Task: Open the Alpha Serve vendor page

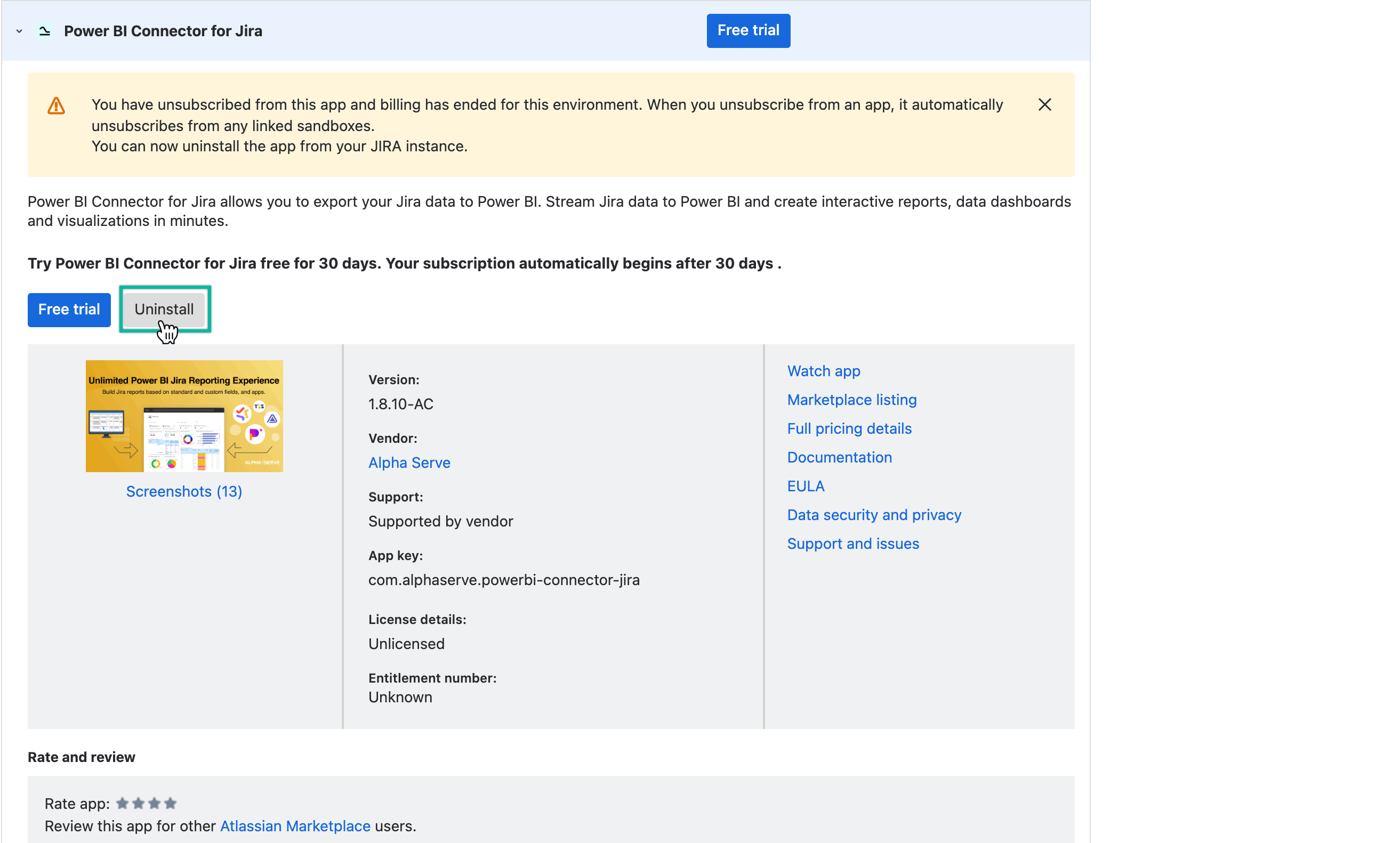Action: 409,463
